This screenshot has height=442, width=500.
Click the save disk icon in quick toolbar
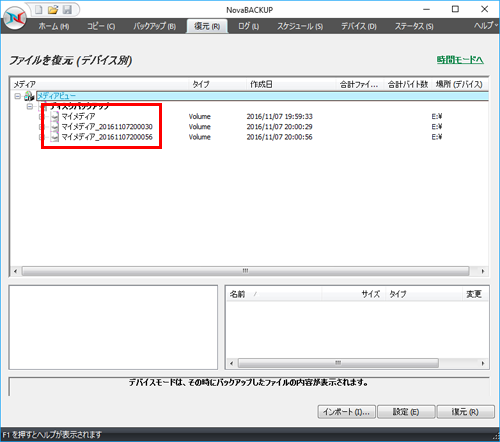pyautogui.click(x=67, y=10)
